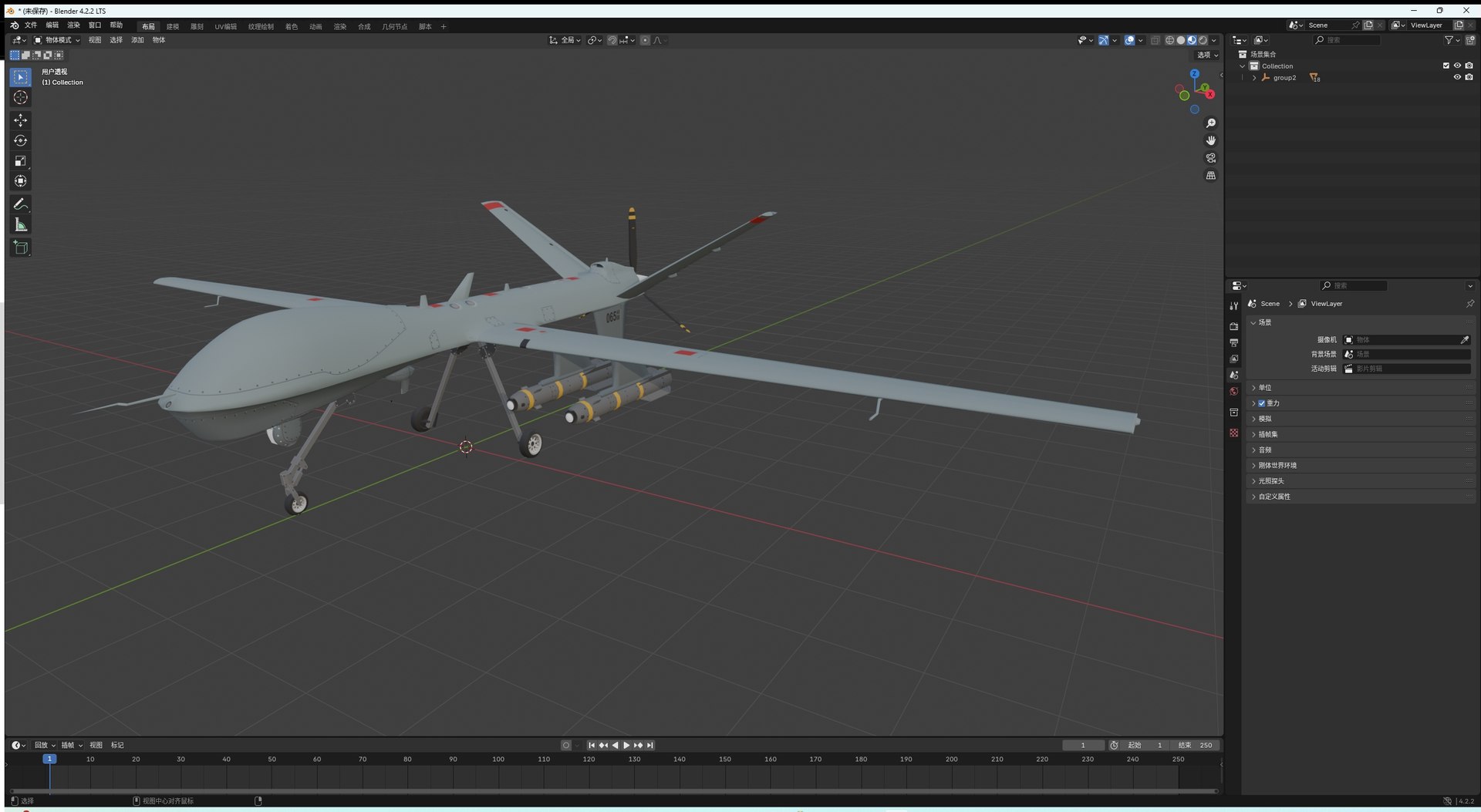This screenshot has height=812, width=1481.
Task: Uncheck the Collection exclude checkbox in outliner
Action: click(x=1446, y=66)
